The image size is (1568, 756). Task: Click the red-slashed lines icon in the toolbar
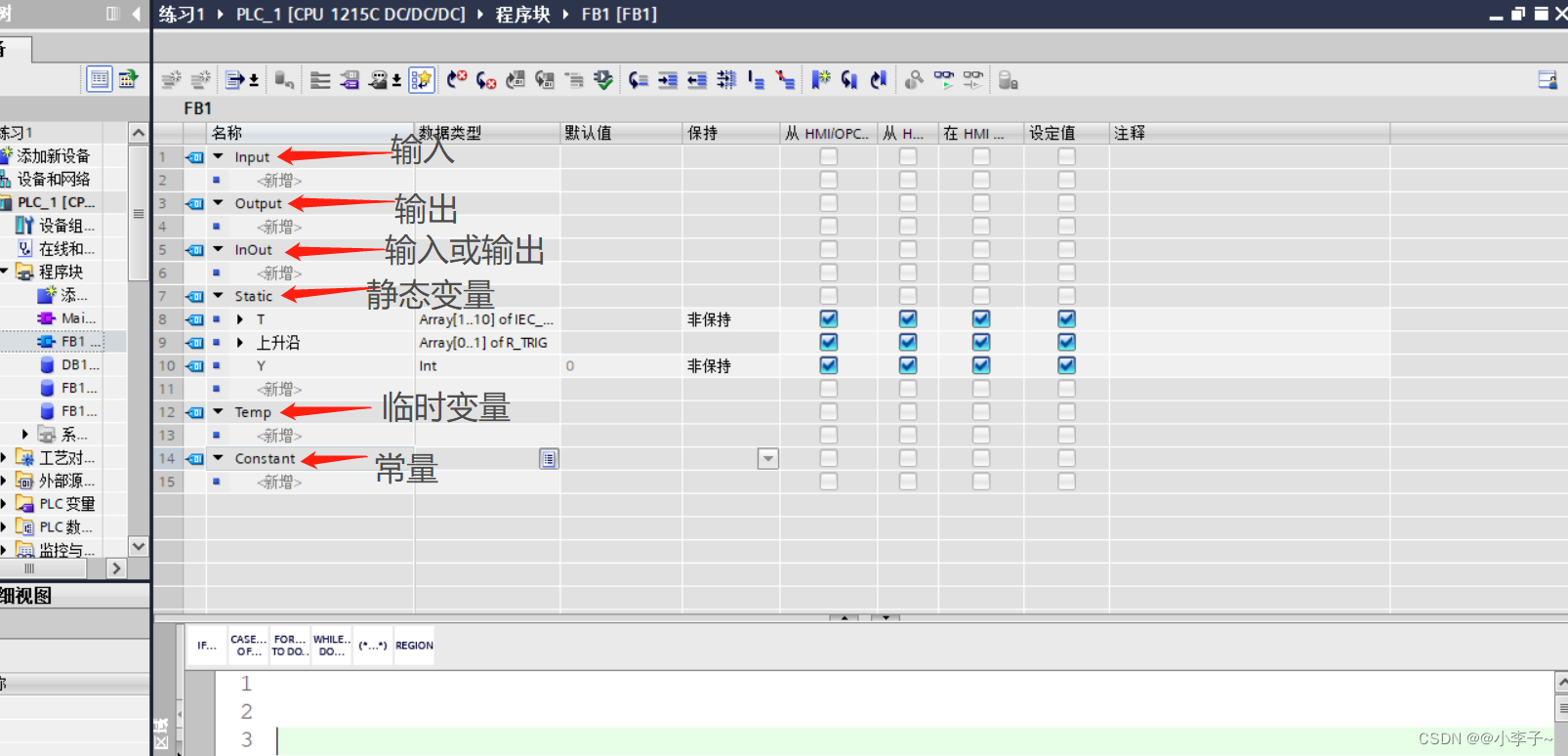coord(785,80)
